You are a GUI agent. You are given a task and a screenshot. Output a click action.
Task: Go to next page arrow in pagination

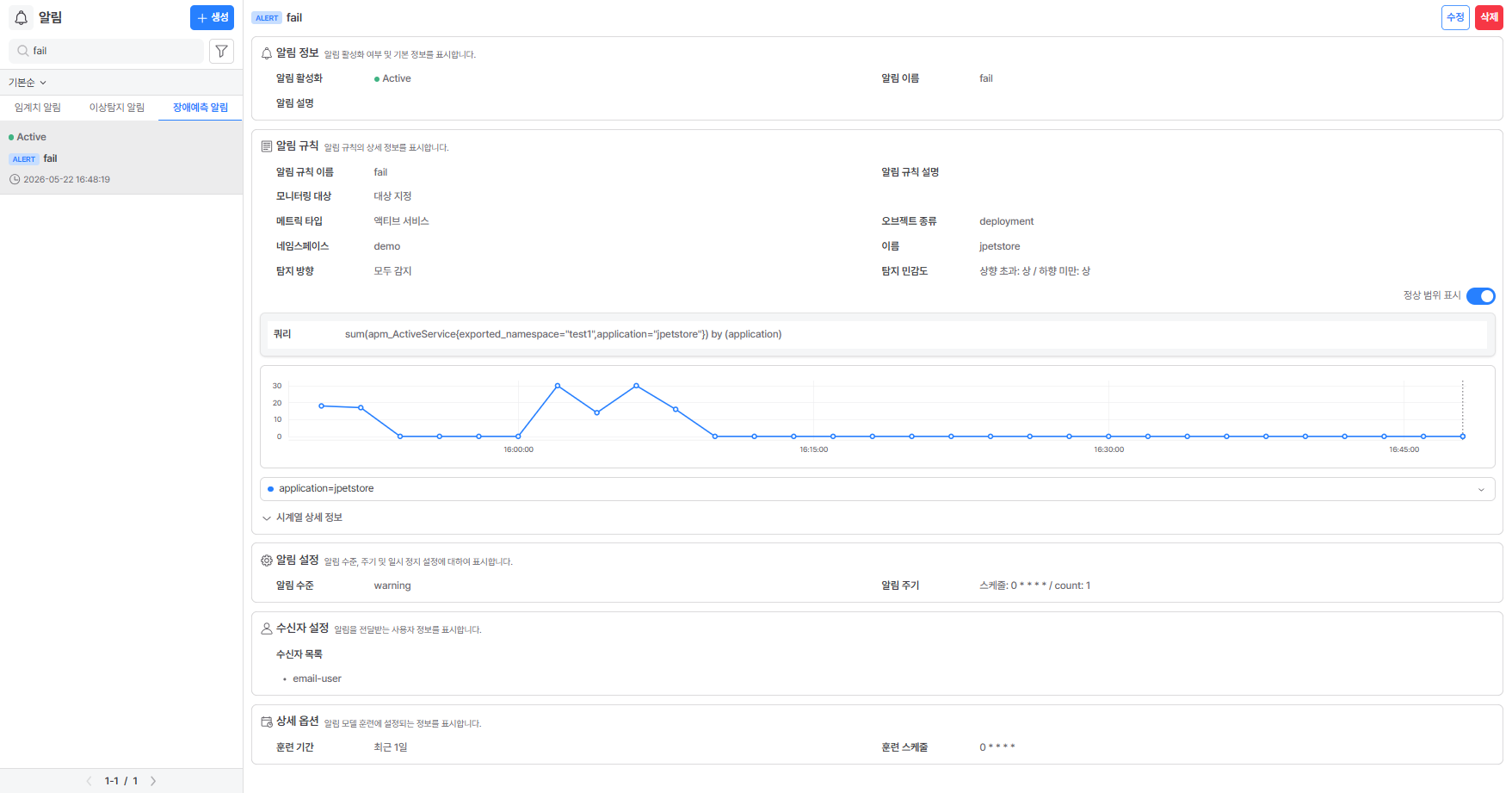(x=153, y=781)
